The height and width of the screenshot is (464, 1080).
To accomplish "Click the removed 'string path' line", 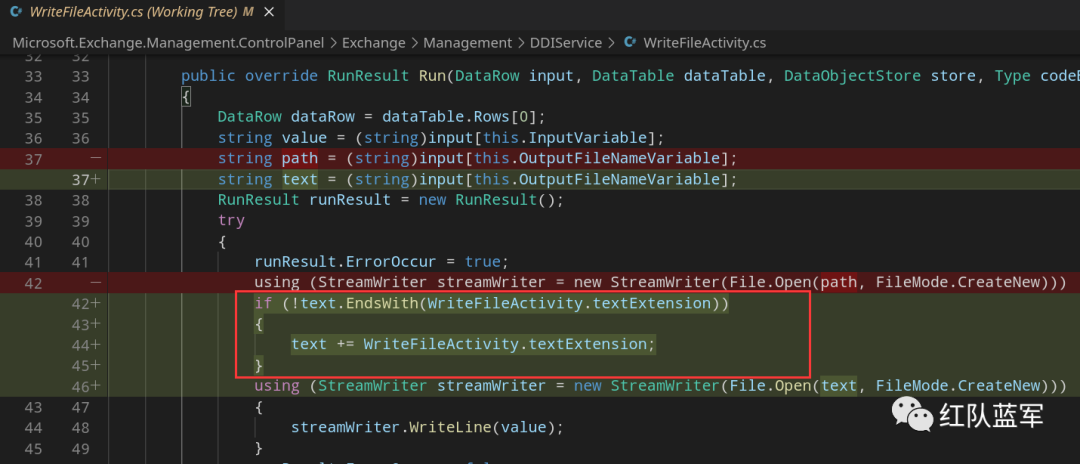I will click(x=477, y=158).
